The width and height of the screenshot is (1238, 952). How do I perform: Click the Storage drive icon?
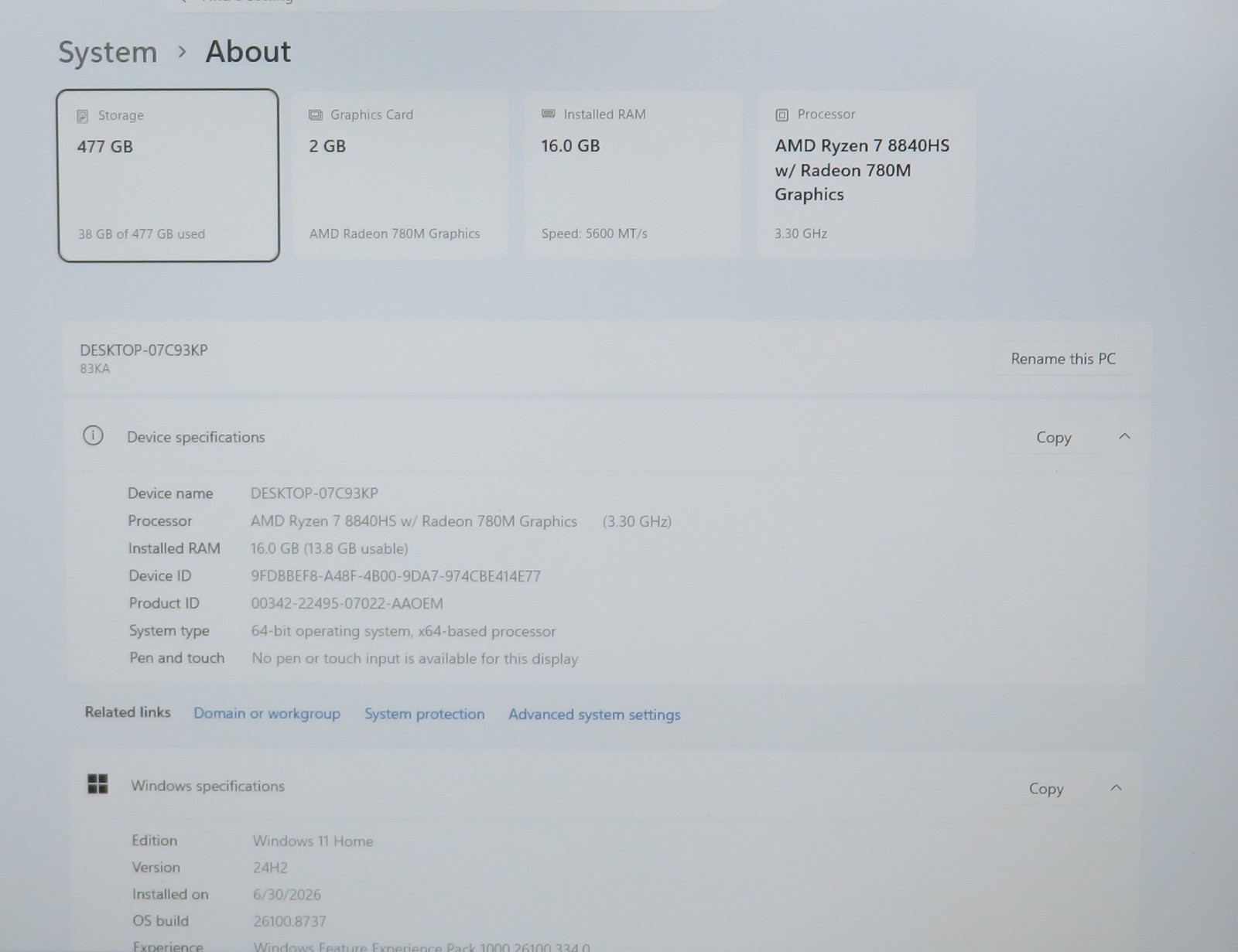[83, 116]
